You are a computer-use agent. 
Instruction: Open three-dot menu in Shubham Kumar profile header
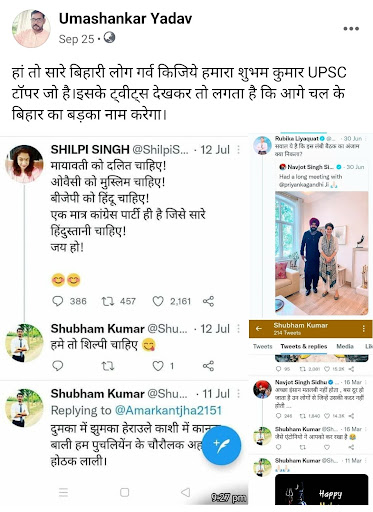(364, 329)
